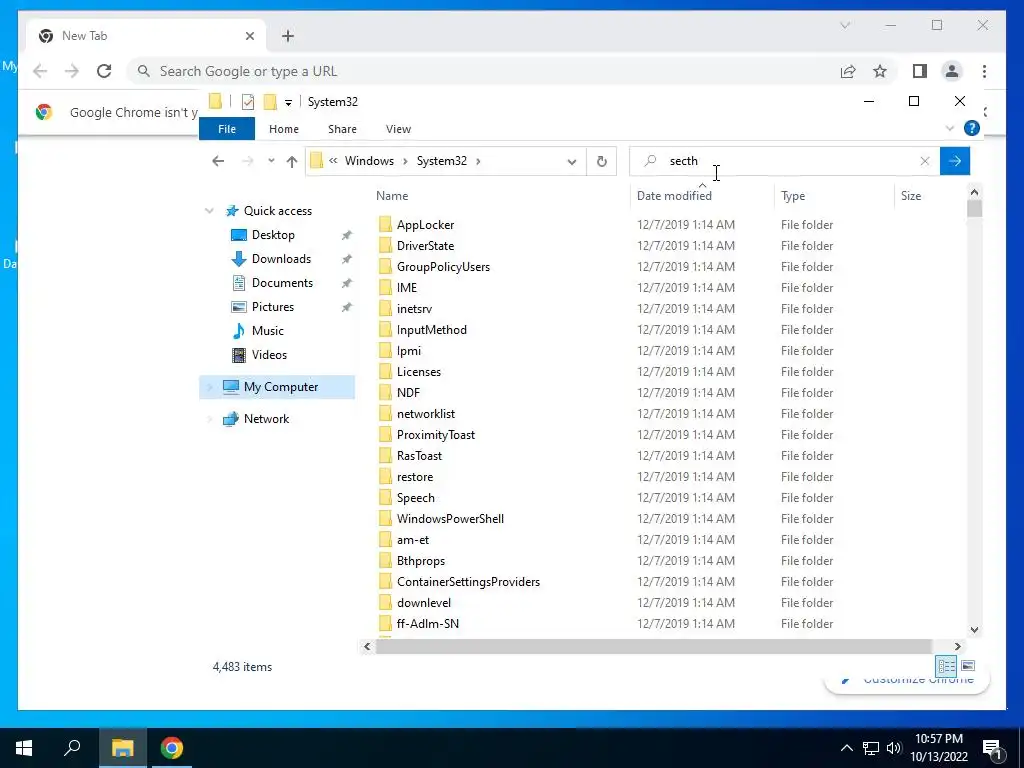Image resolution: width=1024 pixels, height=768 pixels.
Task: Click into the search box containing secth
Action: pos(784,161)
